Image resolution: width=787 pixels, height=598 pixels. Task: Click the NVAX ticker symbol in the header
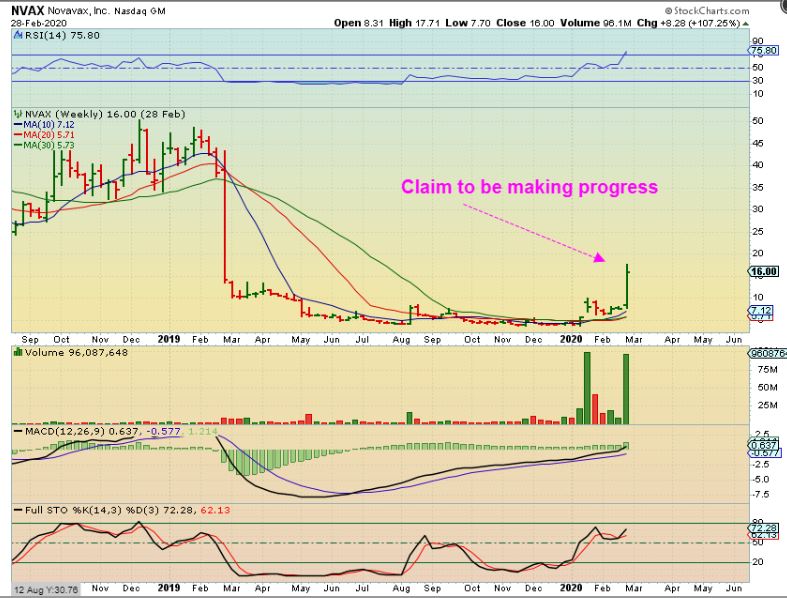[28, 10]
